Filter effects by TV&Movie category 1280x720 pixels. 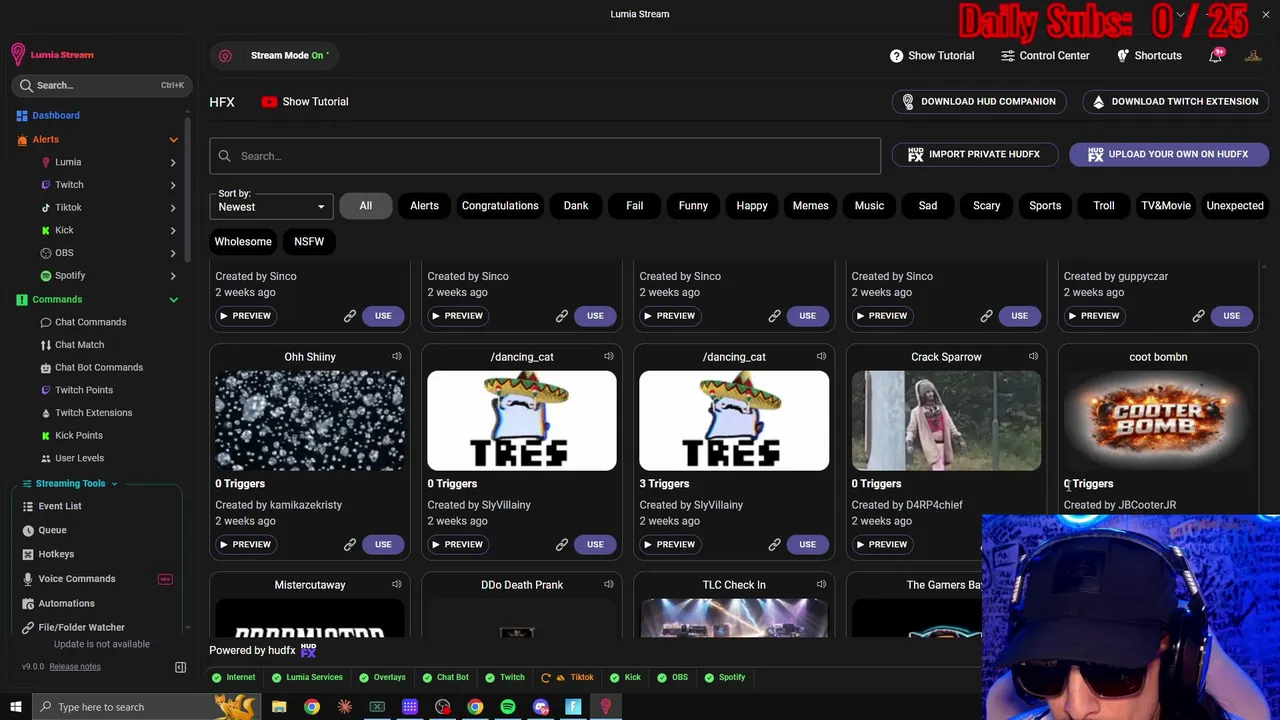(1166, 205)
